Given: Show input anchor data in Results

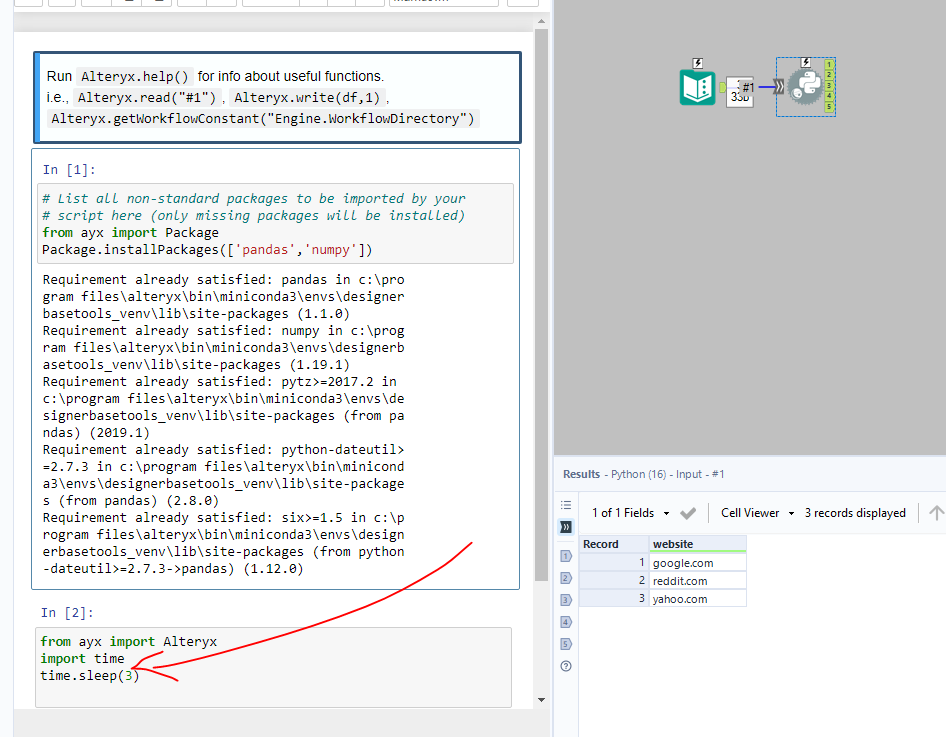Looking at the screenshot, I should click(x=566, y=527).
